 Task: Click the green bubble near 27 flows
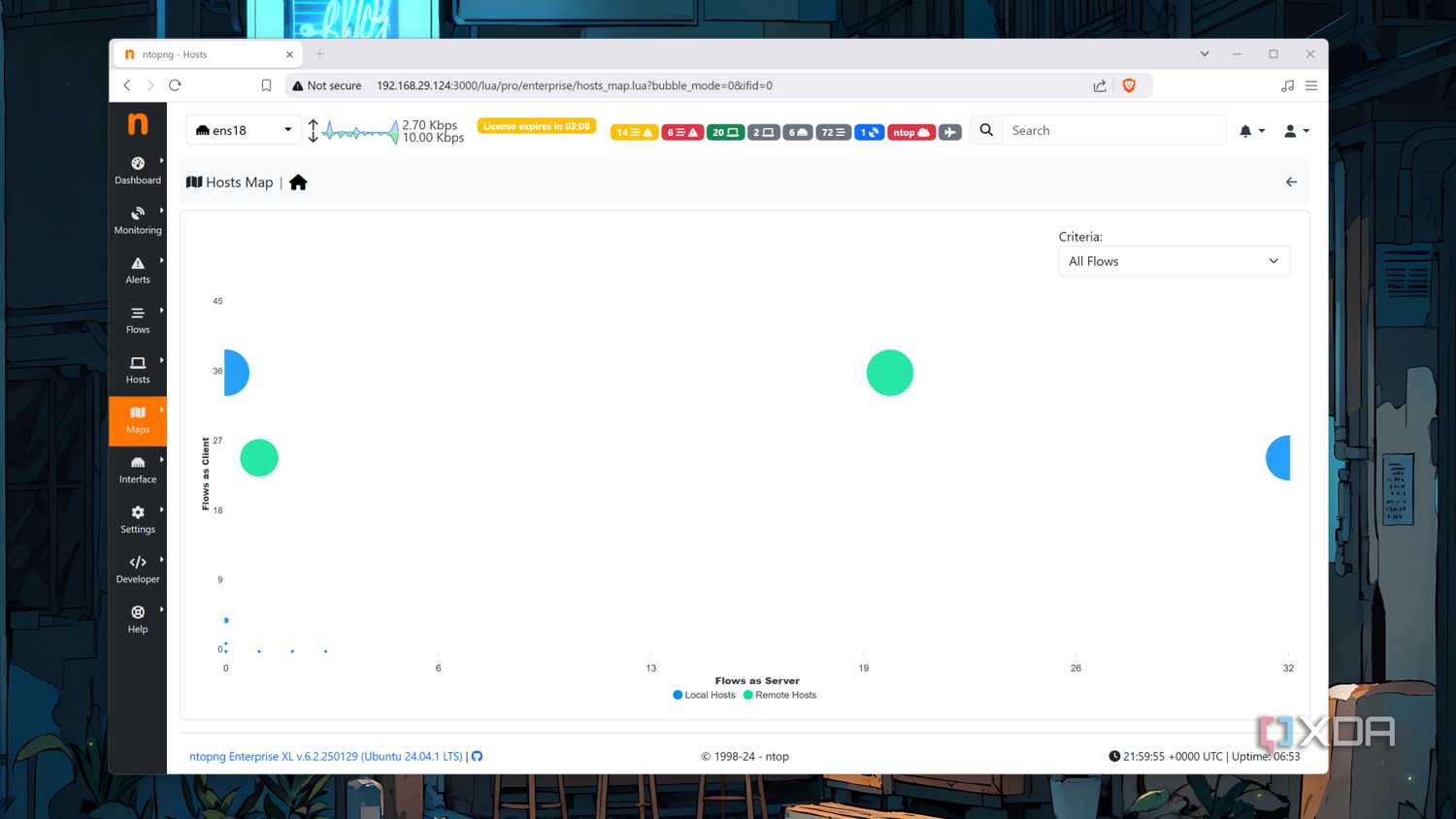pyautogui.click(x=259, y=458)
